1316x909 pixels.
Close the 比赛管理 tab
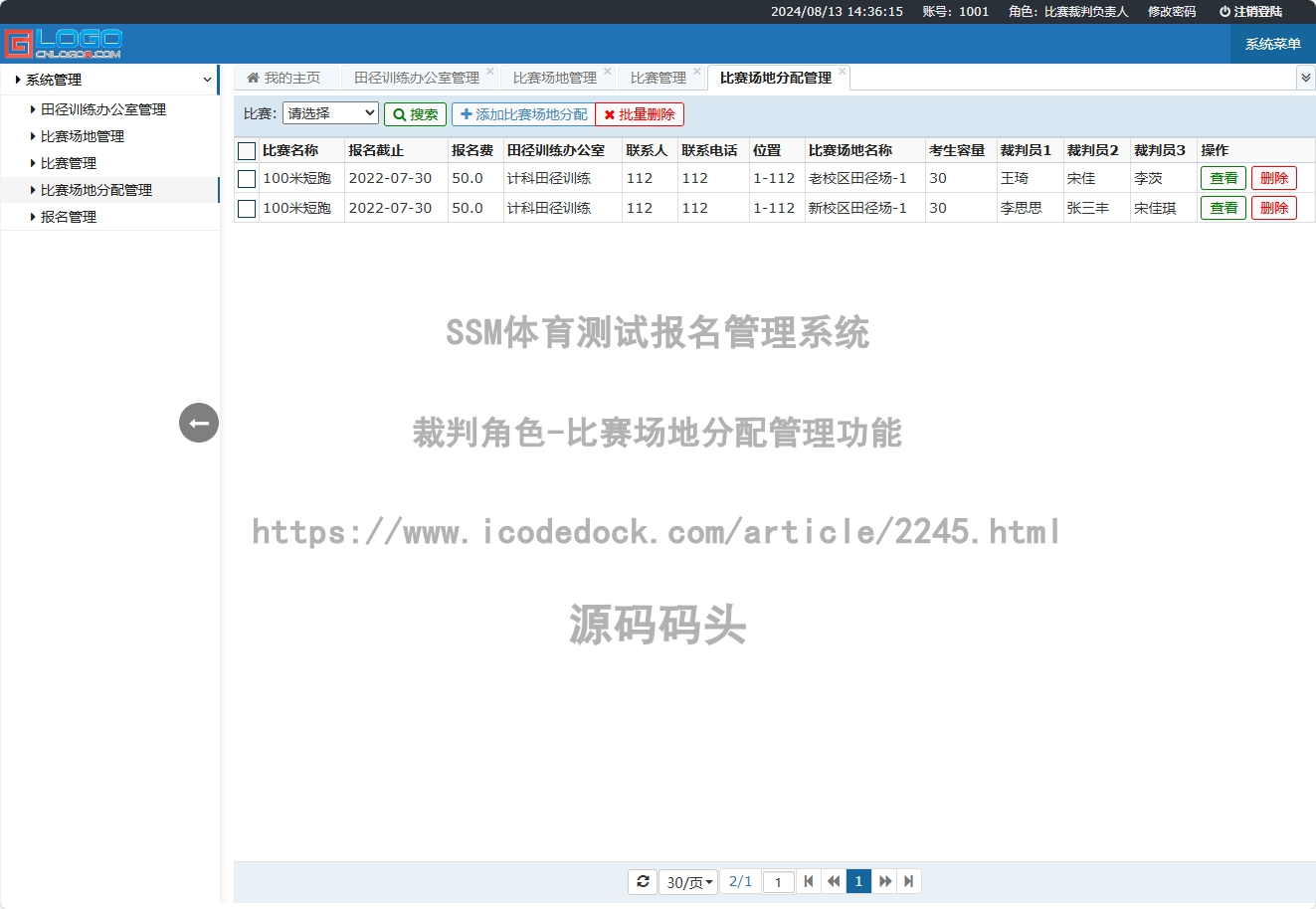coord(697,72)
